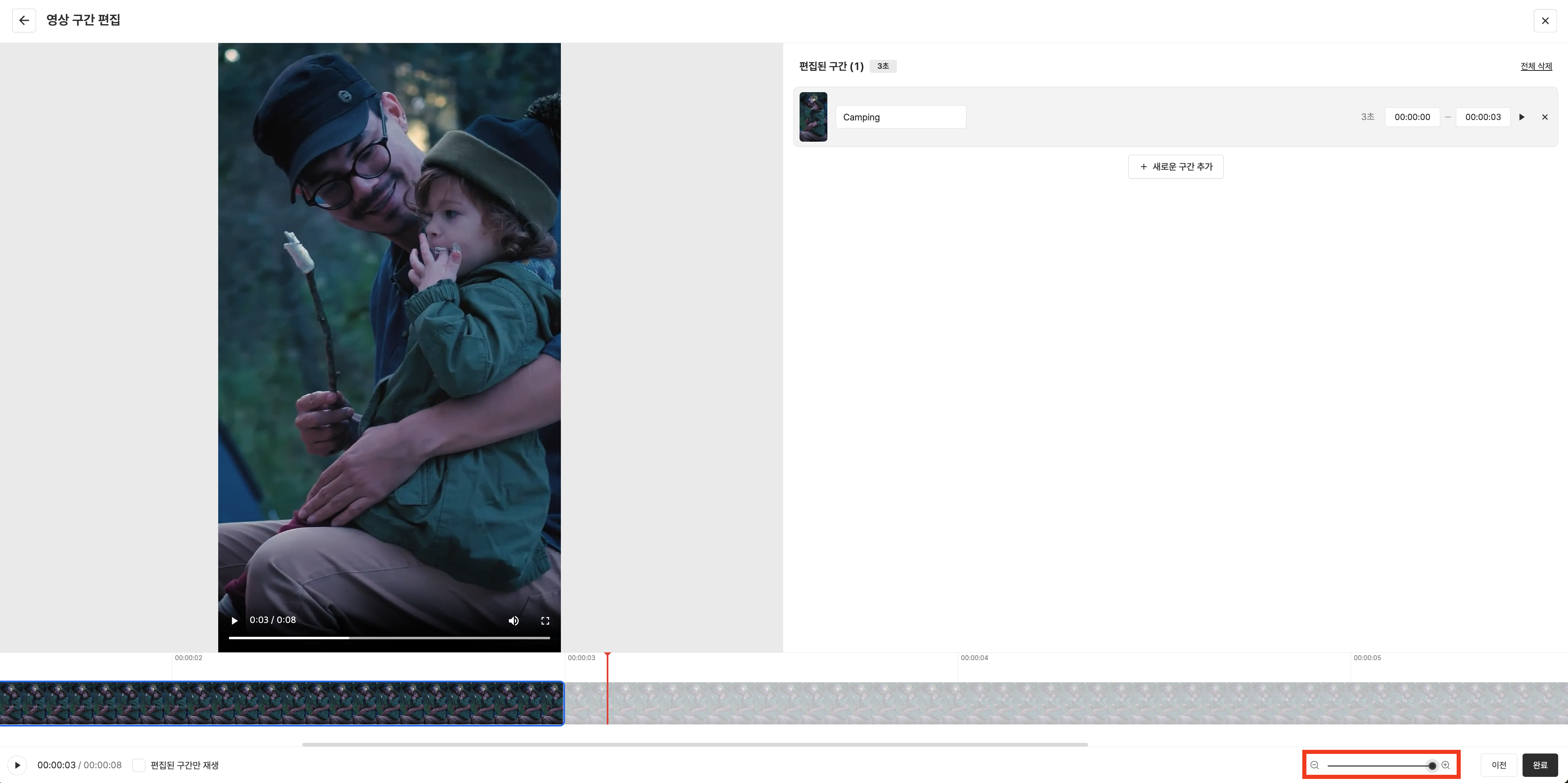Click the 전체 삭제 link
The image size is (1568, 783).
point(1536,66)
